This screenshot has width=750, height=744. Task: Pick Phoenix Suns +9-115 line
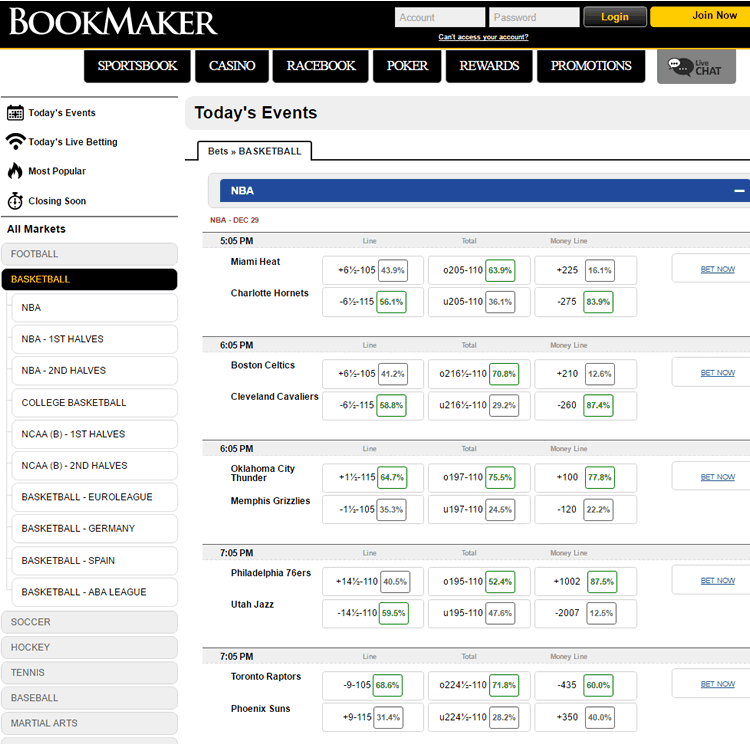373,717
